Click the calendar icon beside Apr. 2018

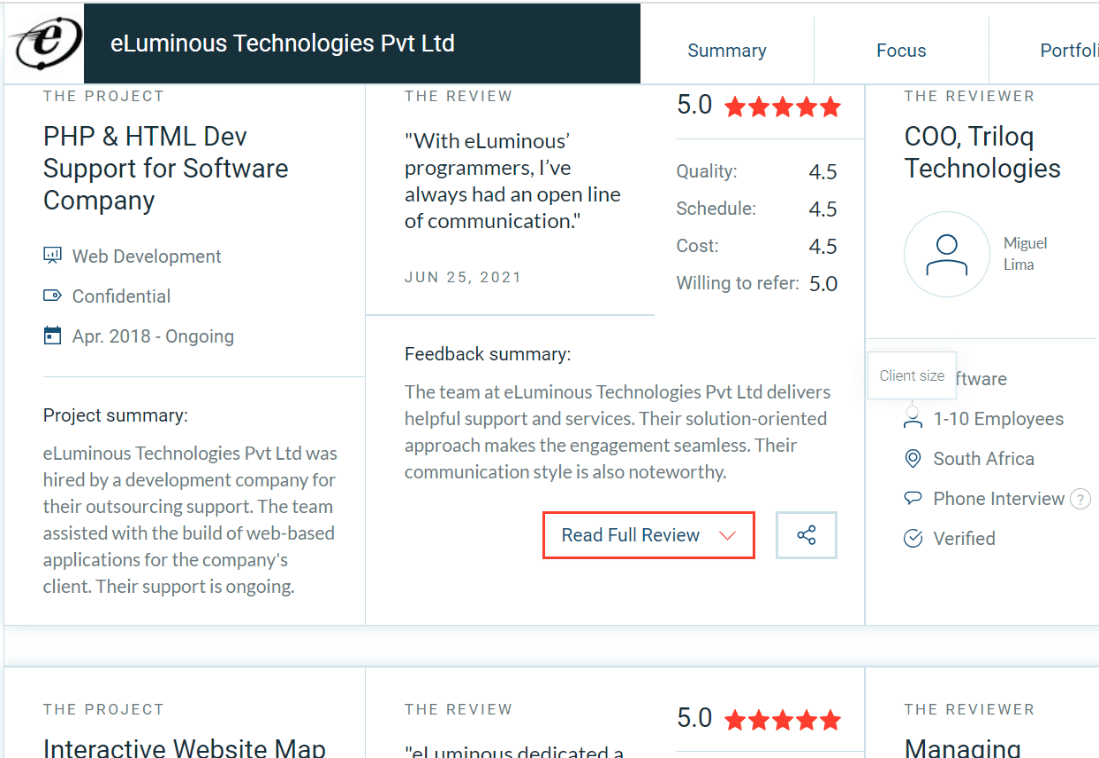click(53, 336)
